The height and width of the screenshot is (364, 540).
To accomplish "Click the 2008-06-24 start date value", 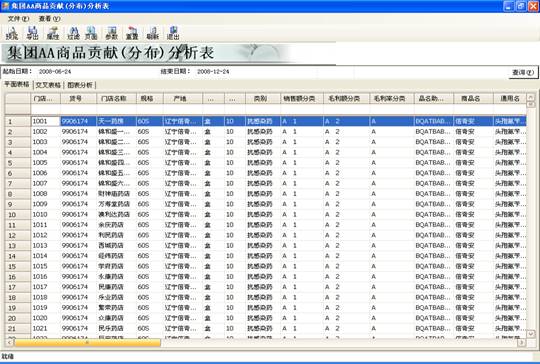I will click(55, 72).
